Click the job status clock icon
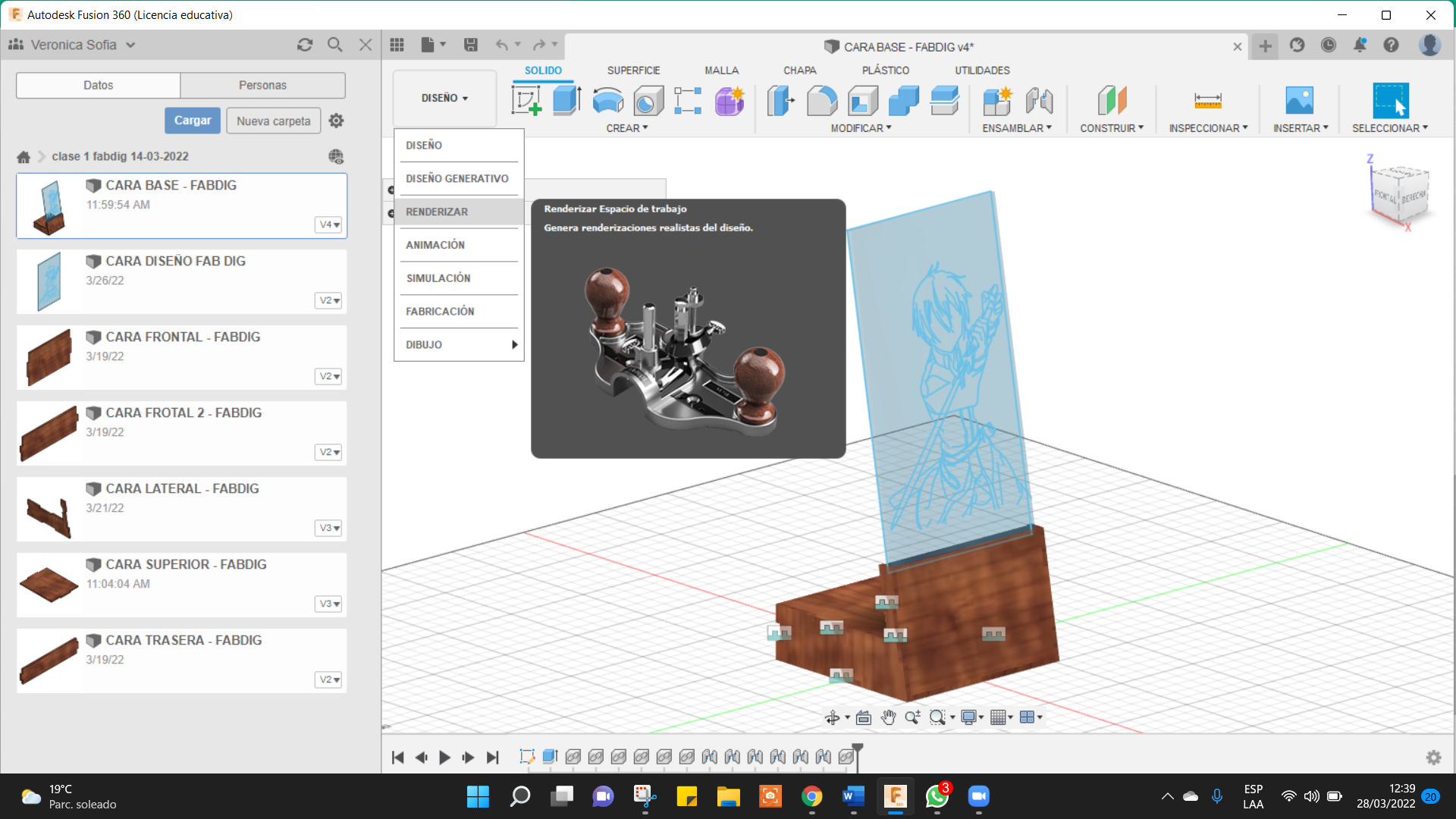1456x819 pixels. point(1329,45)
